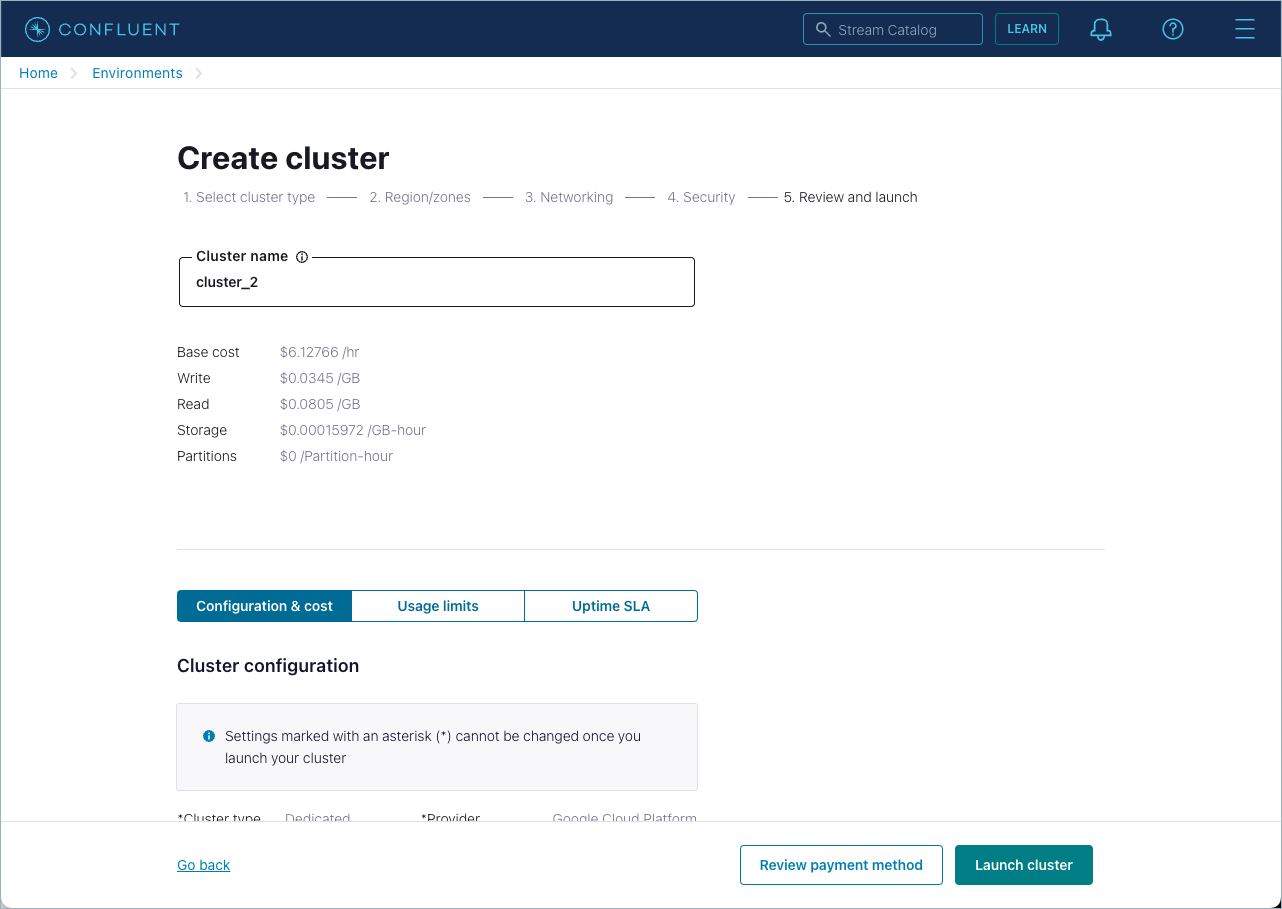The image size is (1282, 909).
Task: Switch to the Uptime SLA tab
Action: click(610, 606)
